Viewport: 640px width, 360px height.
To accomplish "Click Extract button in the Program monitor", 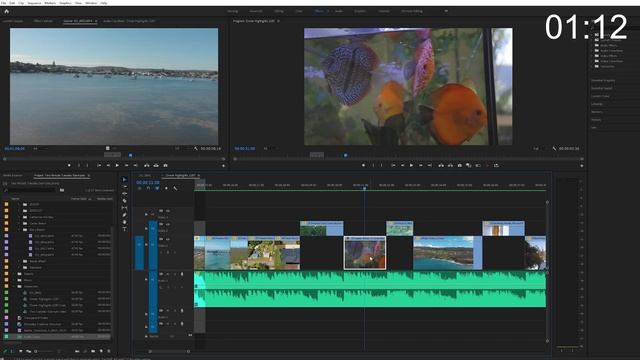I will click(450, 165).
